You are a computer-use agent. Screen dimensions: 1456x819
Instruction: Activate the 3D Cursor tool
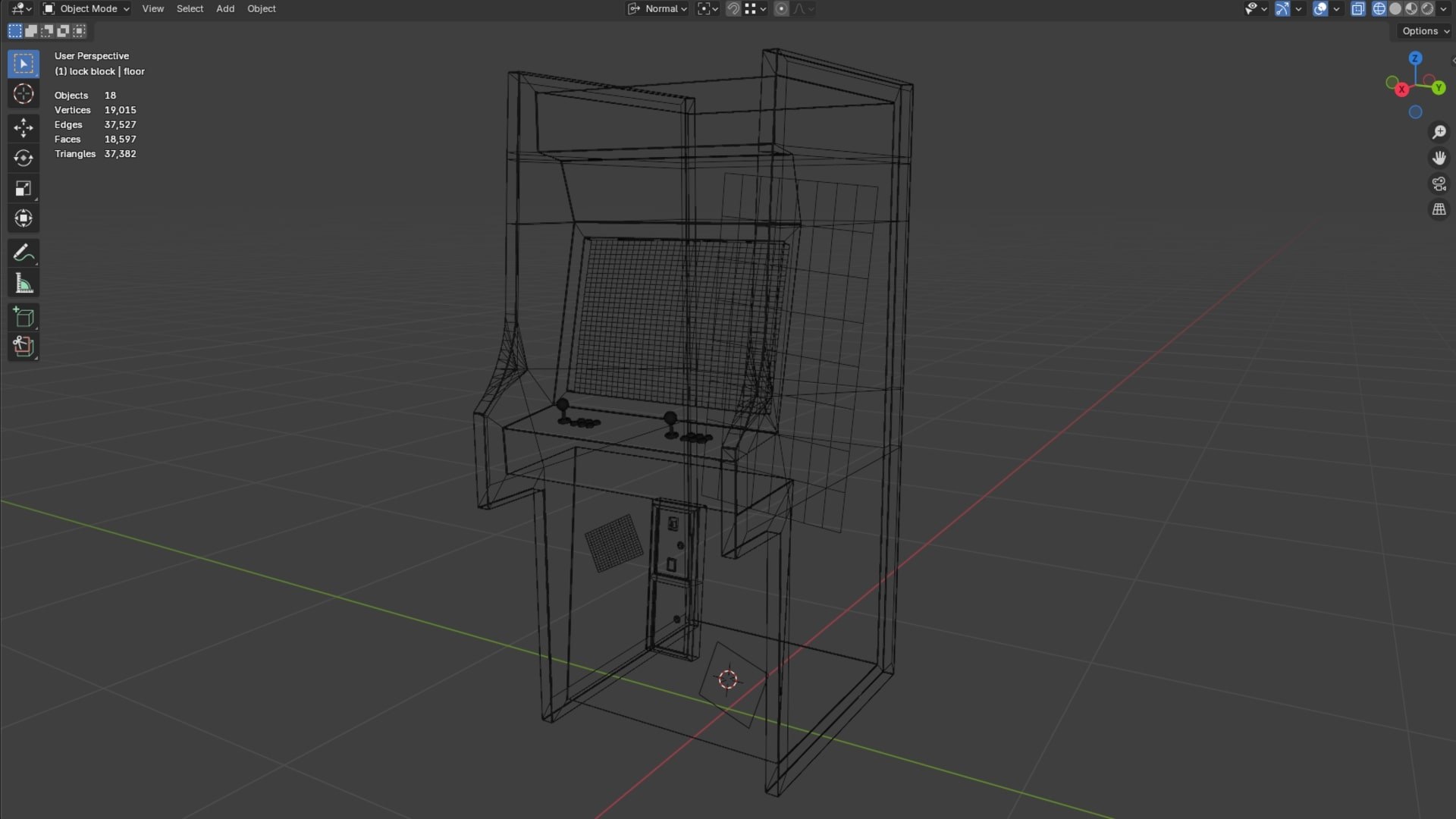click(24, 94)
